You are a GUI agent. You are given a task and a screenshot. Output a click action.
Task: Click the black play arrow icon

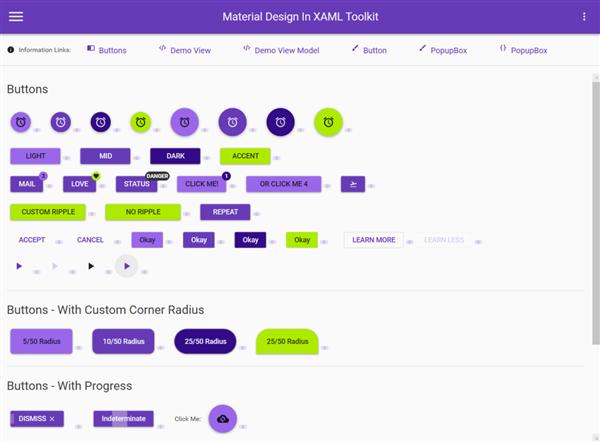coord(91,266)
